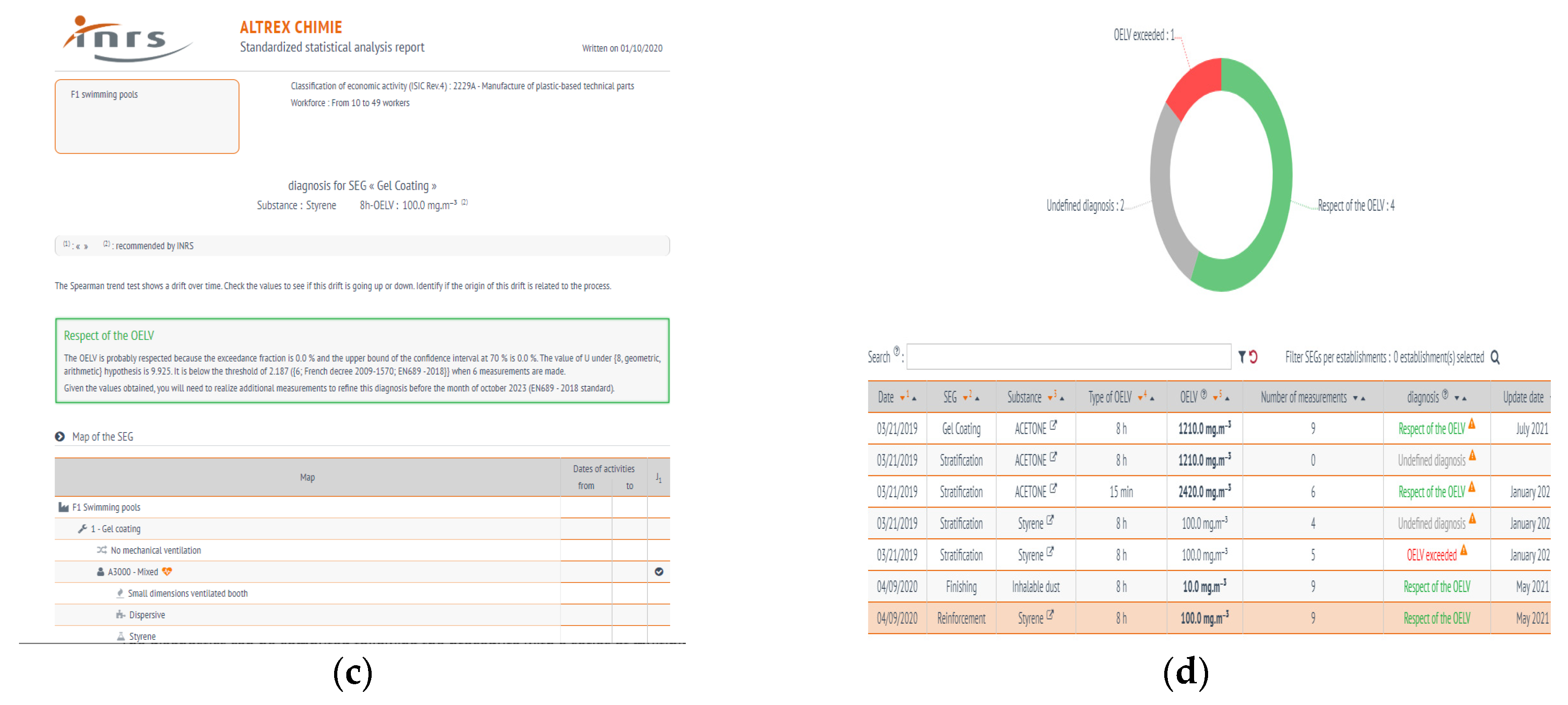This screenshot has width=1568, height=705.
Task: Click the help icon next to diagnosis header
Action: coord(1445,394)
